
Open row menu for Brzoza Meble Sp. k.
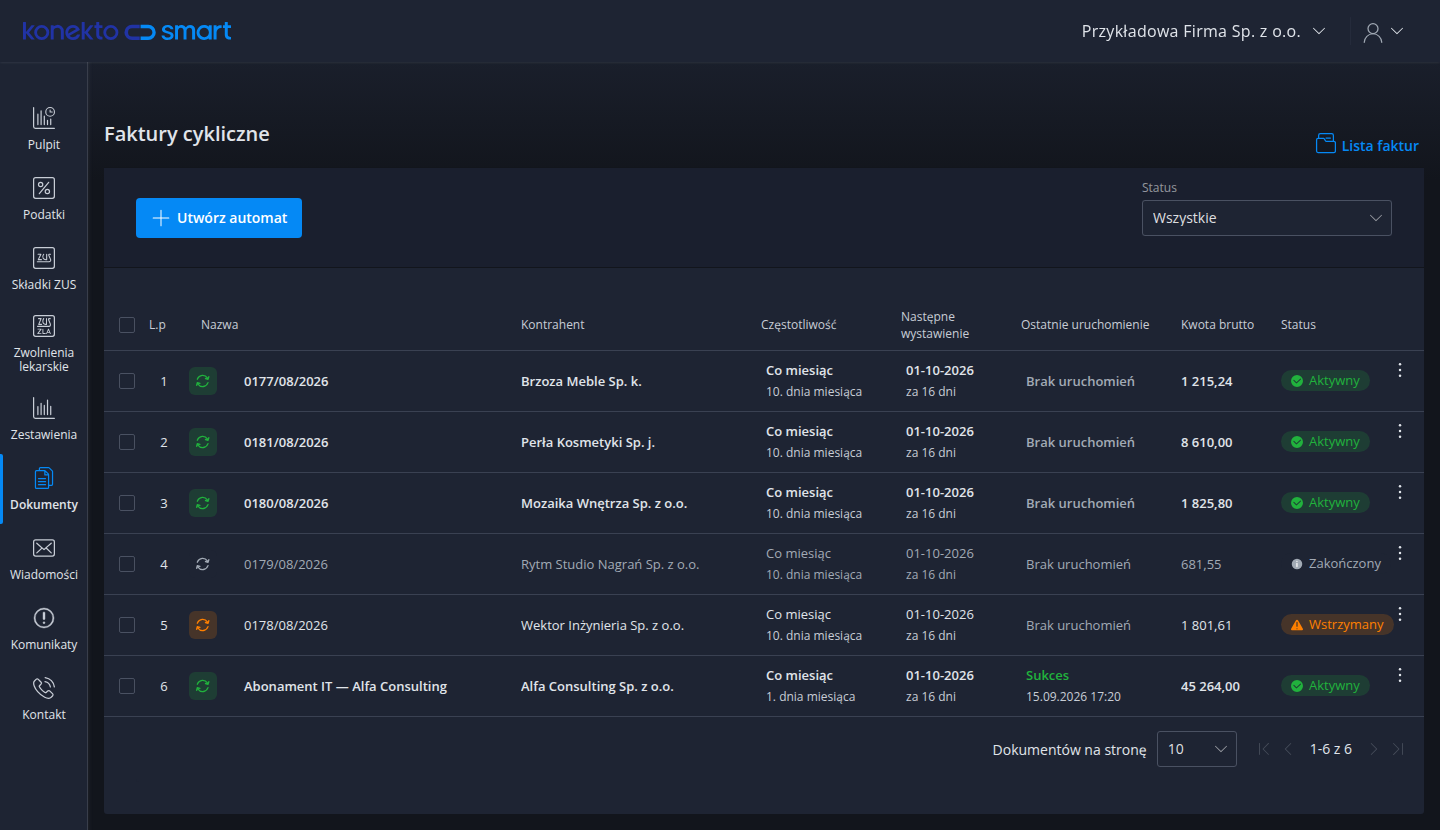pos(1400,370)
